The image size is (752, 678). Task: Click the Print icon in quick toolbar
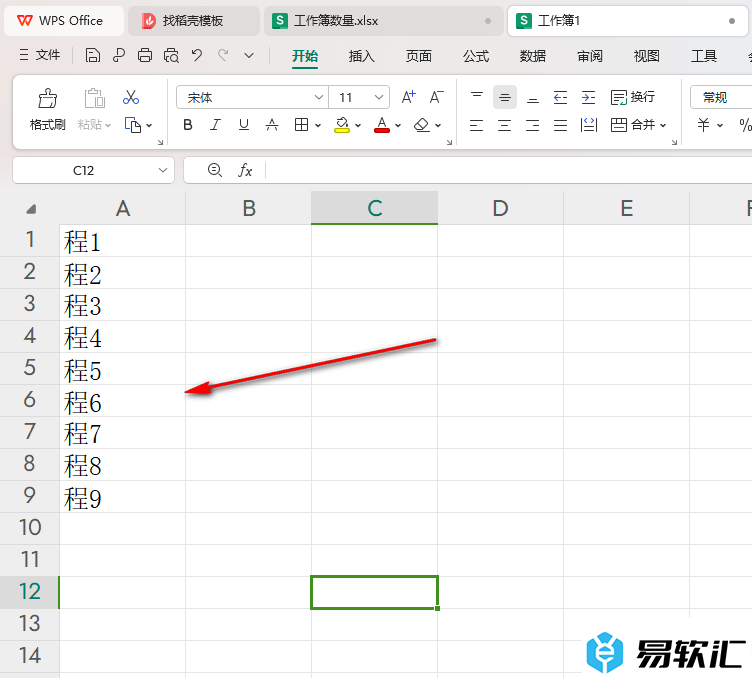145,56
